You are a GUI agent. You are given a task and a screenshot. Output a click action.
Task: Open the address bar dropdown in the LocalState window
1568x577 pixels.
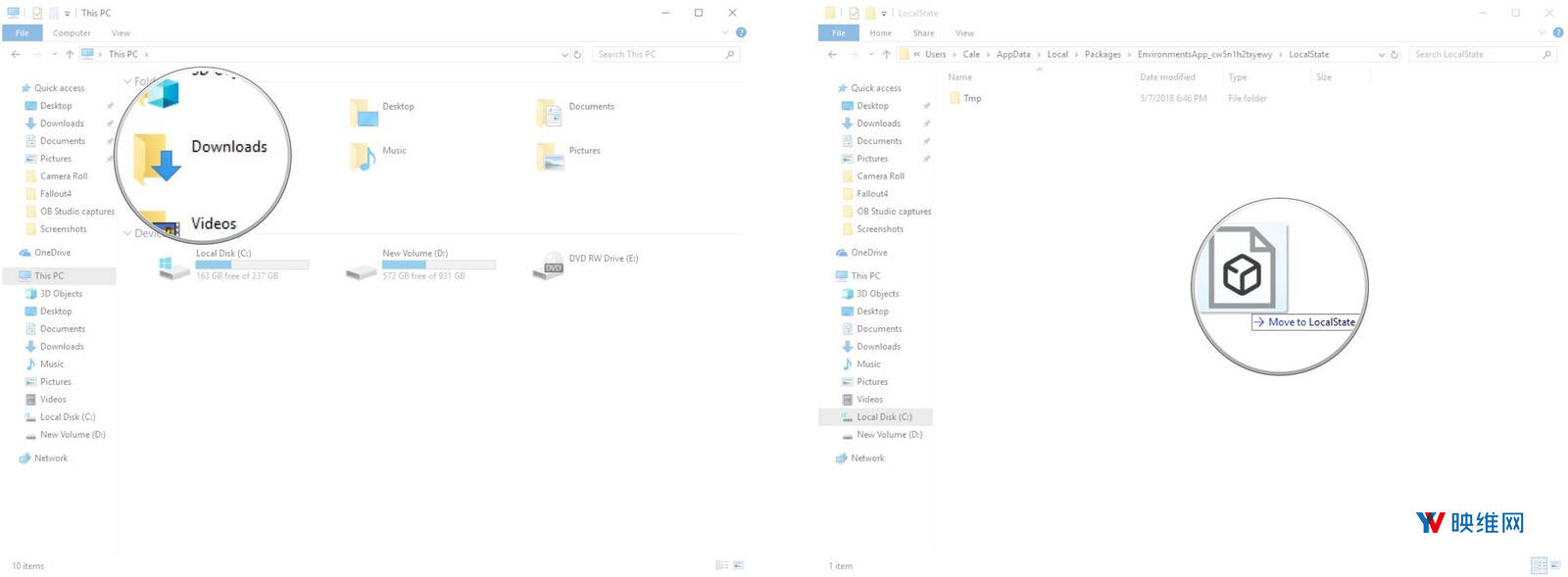click(x=1381, y=55)
